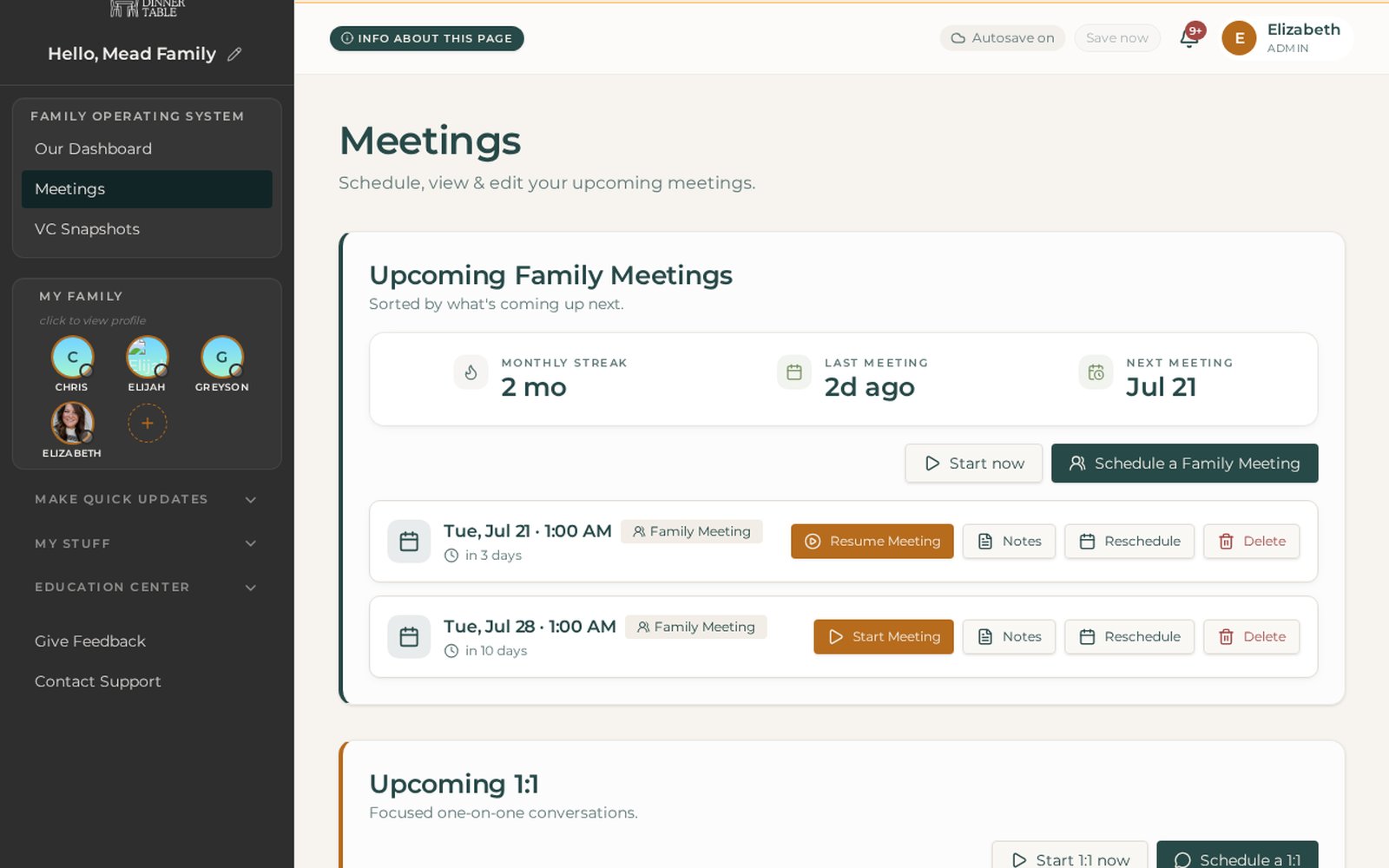1389x868 pixels.
Task: Open Elijah's profile avatar
Action: click(148, 357)
